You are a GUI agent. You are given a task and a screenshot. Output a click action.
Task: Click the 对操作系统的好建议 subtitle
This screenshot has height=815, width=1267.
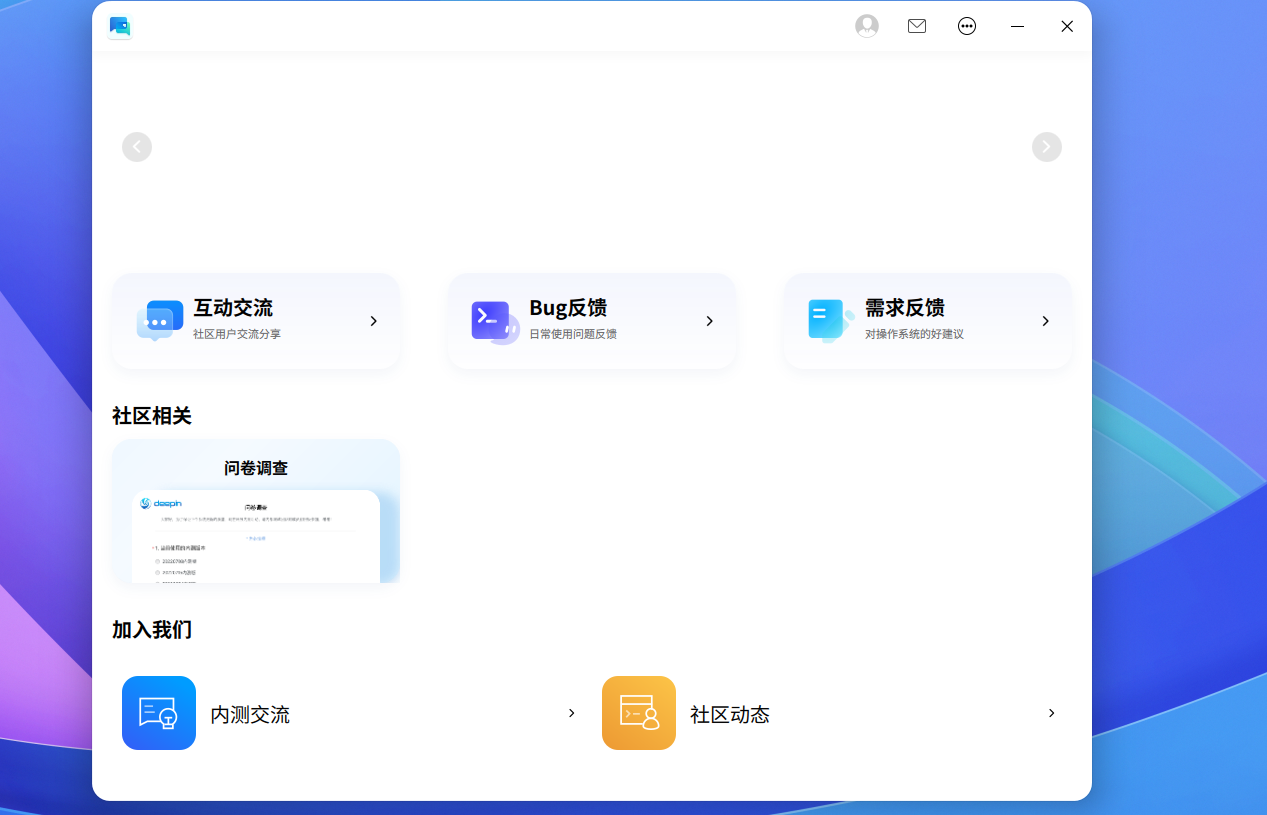[915, 334]
